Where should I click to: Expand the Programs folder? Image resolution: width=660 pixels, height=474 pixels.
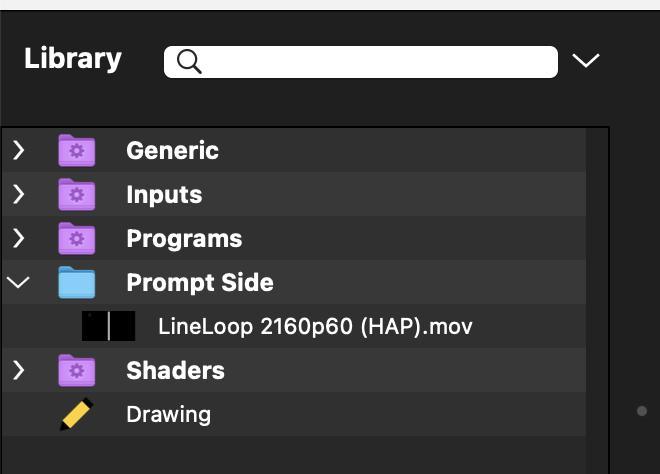click(19, 239)
